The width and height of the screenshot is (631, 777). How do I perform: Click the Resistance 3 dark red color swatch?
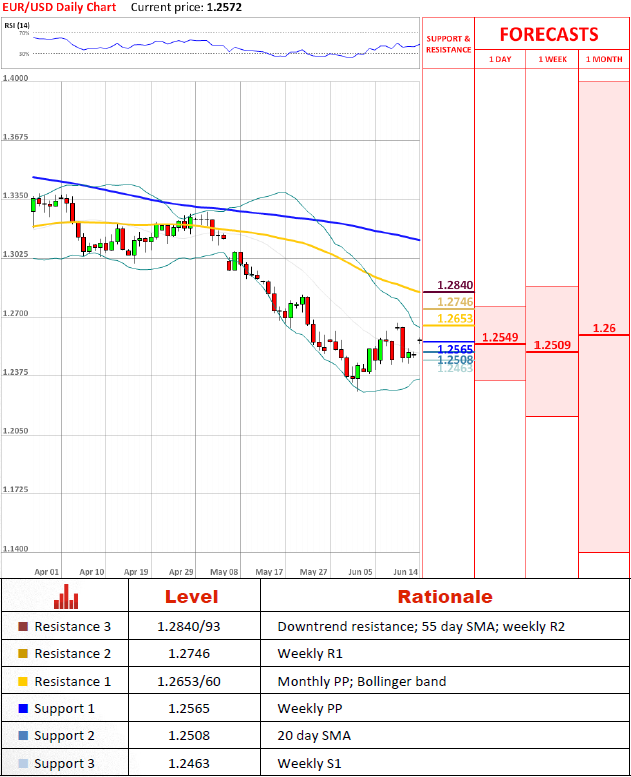point(23,626)
